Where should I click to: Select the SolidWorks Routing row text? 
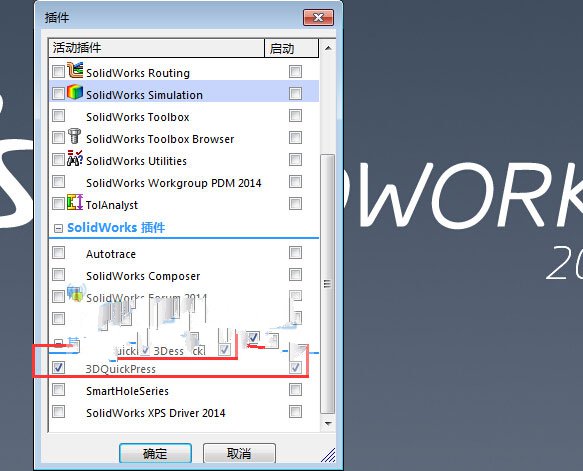coord(138,73)
